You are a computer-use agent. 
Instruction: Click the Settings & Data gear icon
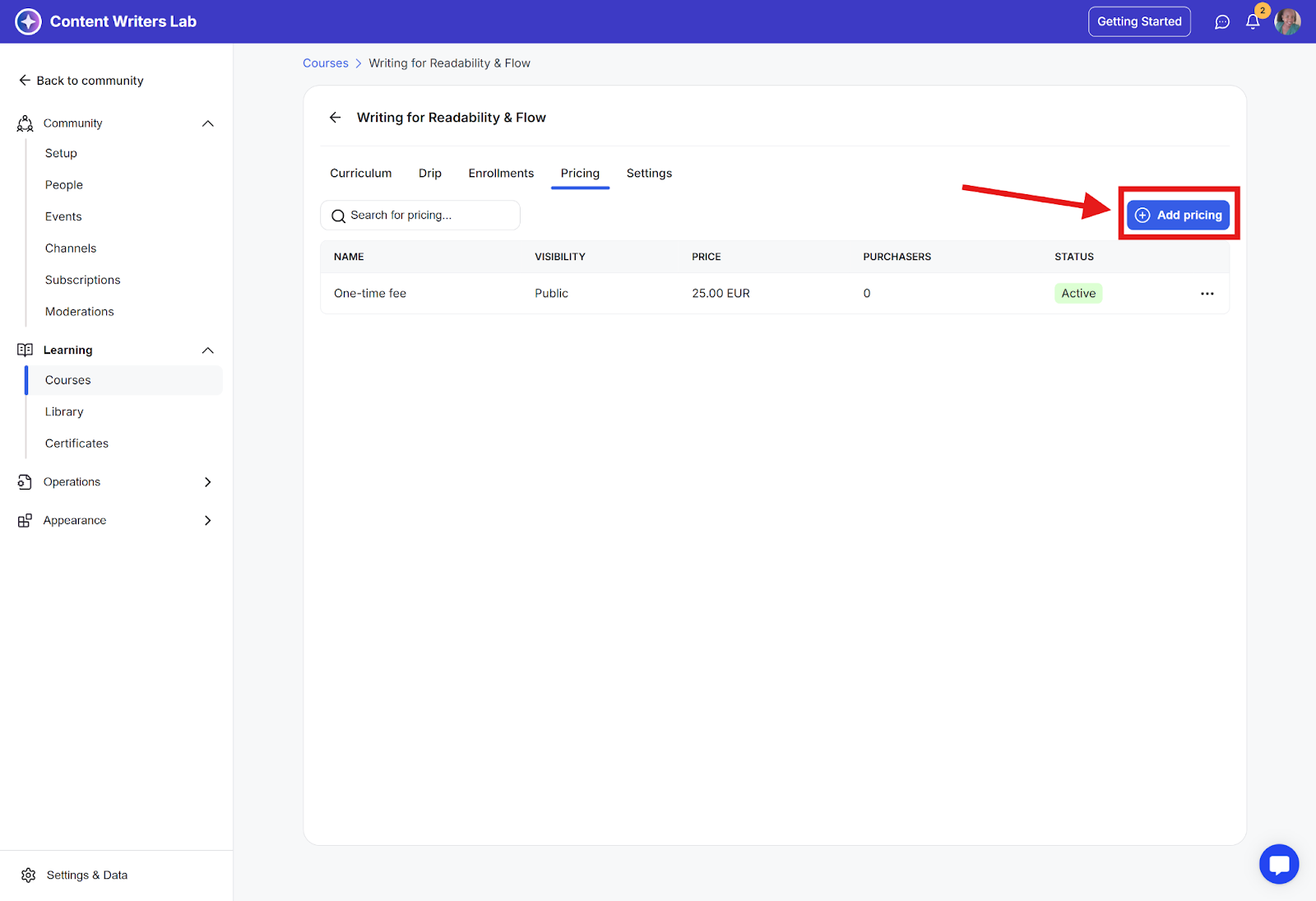pos(29,875)
